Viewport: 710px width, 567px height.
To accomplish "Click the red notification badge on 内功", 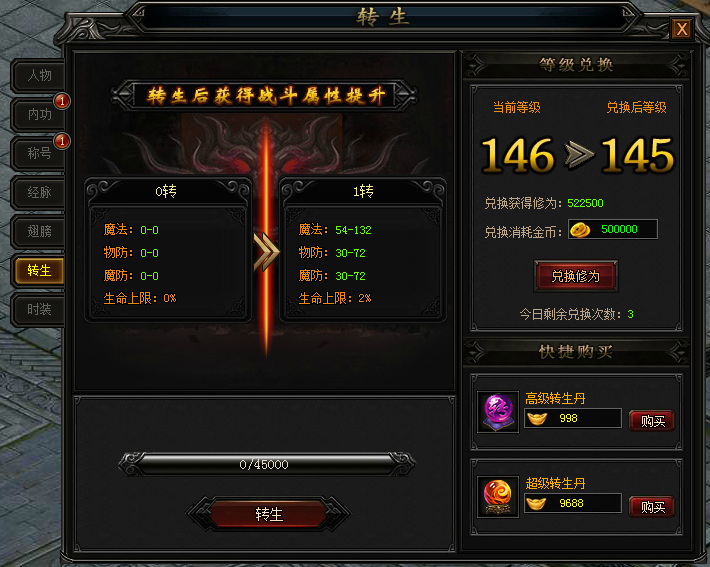I will point(62,101).
